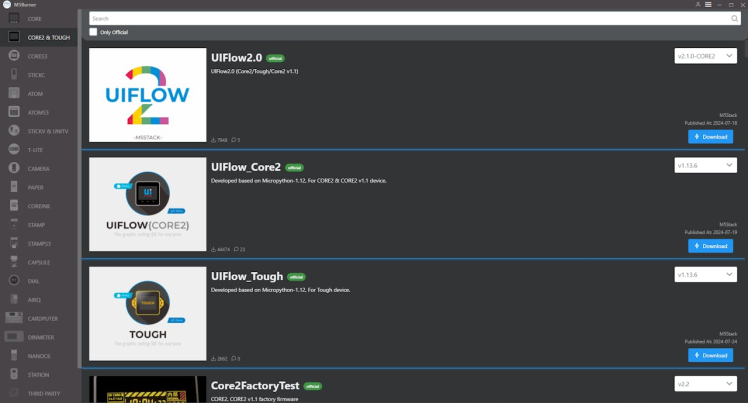The height and width of the screenshot is (403, 748).
Task: Click the official badge beside UIFlow_Core2
Action: coord(294,167)
